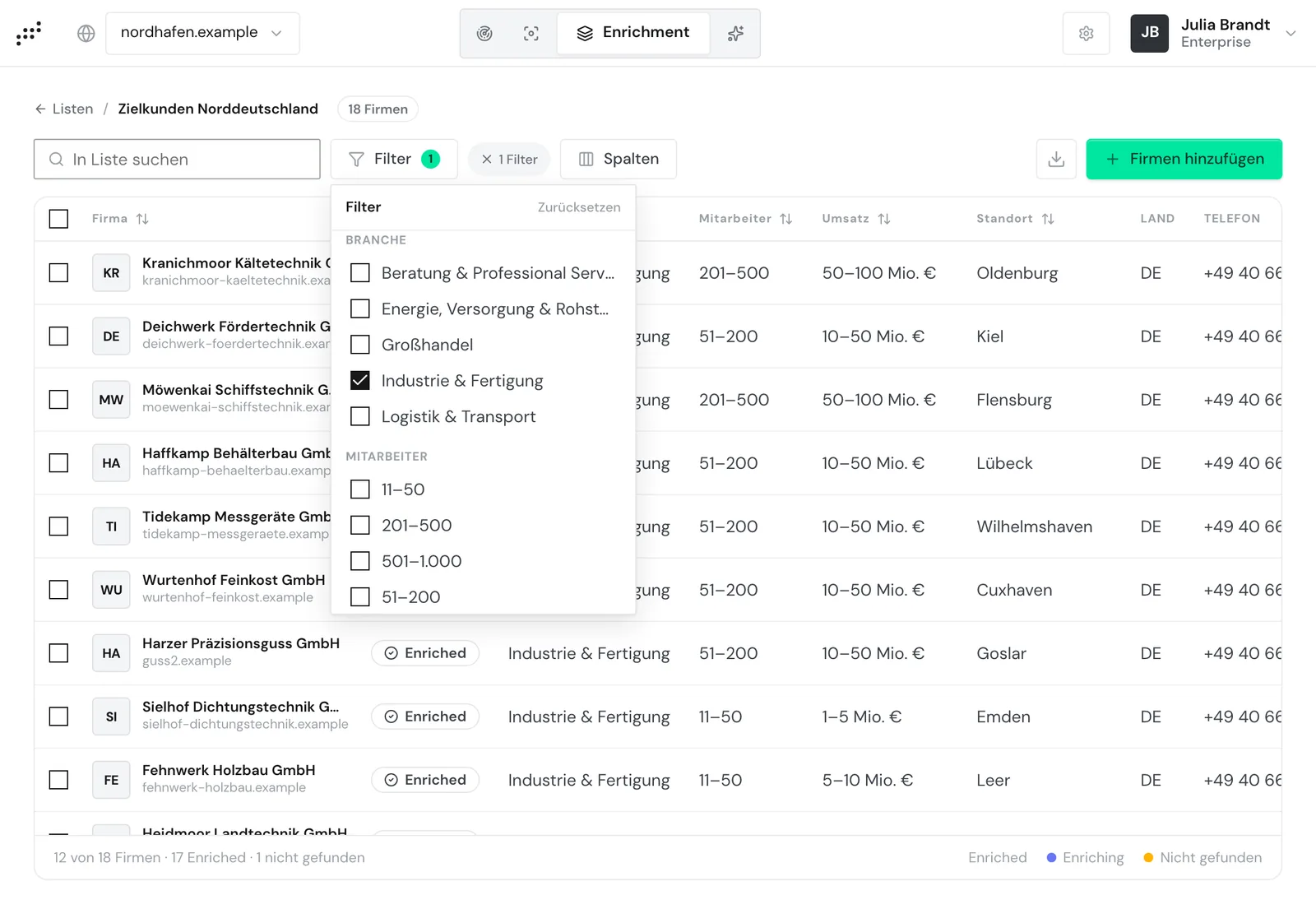Sort by Standort column arrows

[x=1048, y=219]
